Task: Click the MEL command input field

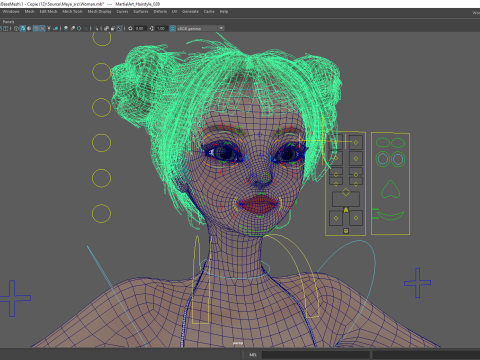Action: (315, 355)
